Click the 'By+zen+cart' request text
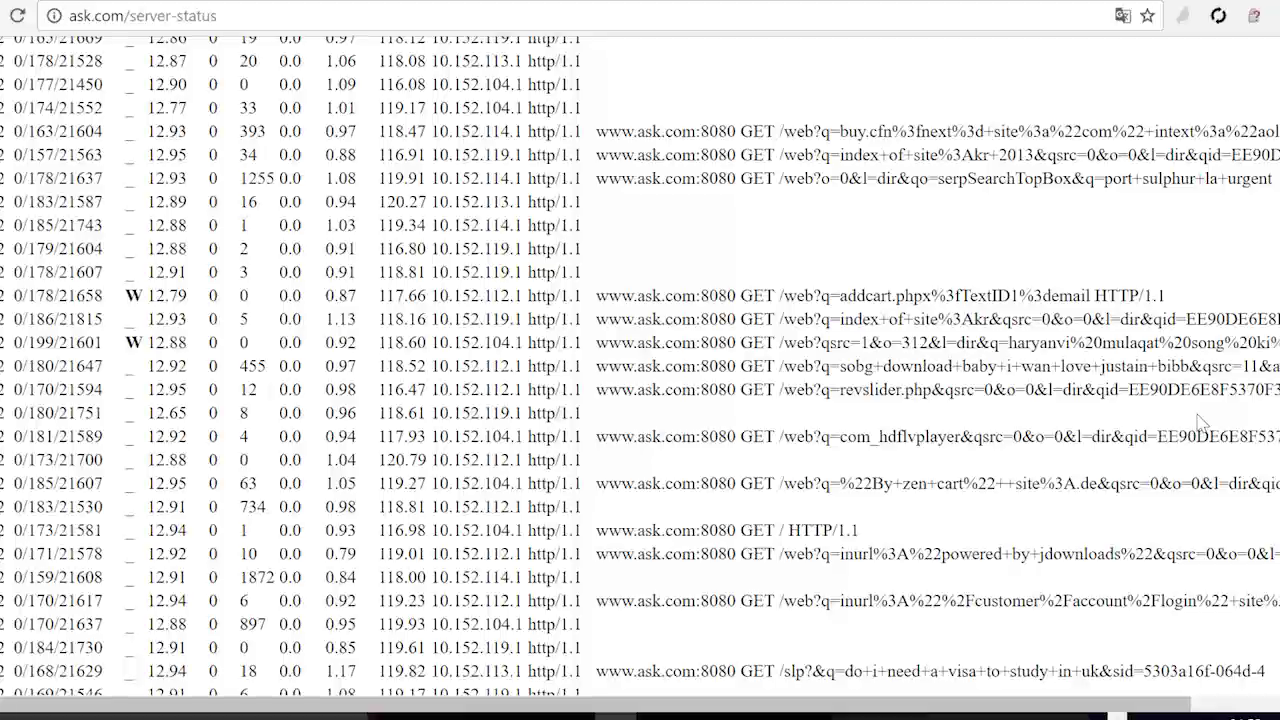The height and width of the screenshot is (720, 1280). [937, 484]
